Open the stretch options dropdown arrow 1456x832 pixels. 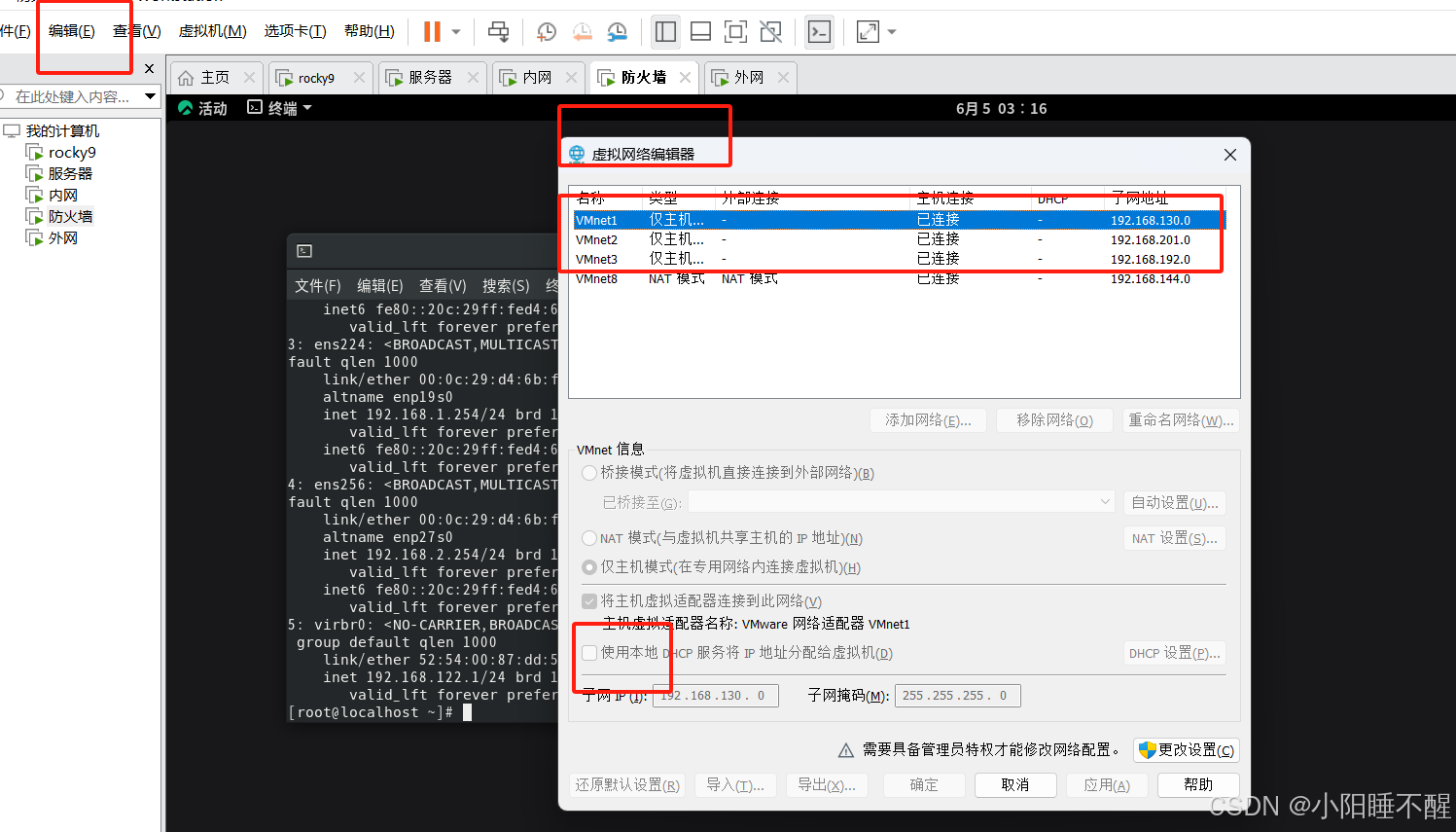point(892,32)
